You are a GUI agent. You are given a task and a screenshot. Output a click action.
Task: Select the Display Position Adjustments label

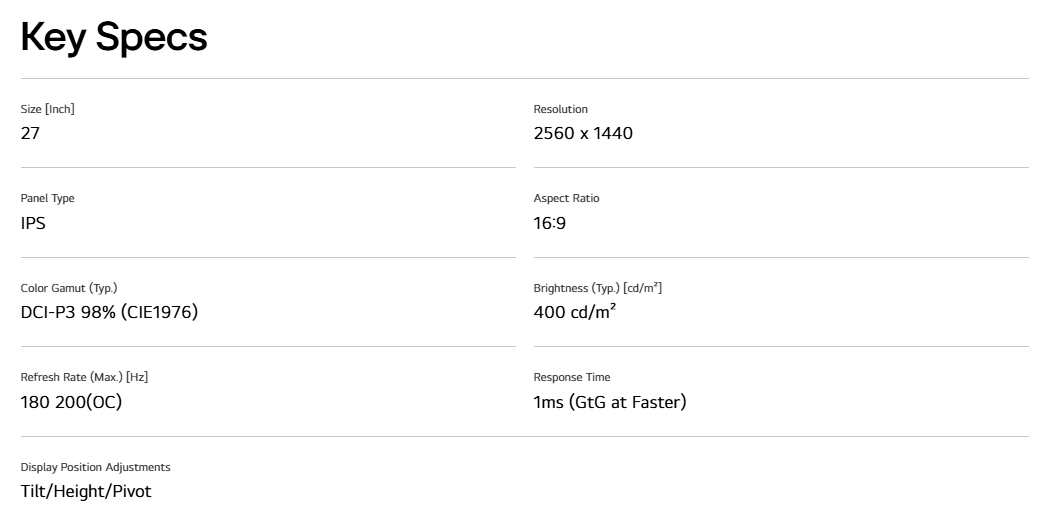pyautogui.click(x=95, y=467)
